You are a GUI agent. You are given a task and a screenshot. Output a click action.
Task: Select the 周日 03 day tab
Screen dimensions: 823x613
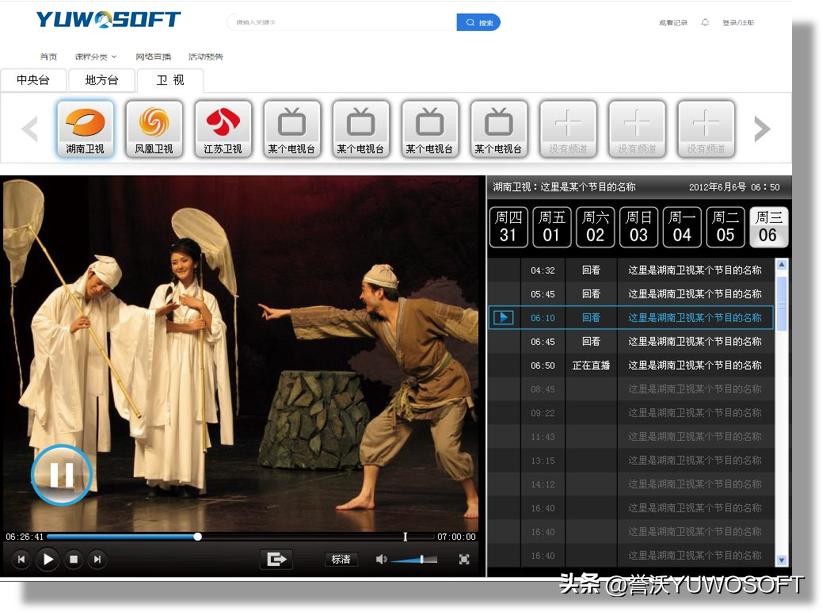638,227
